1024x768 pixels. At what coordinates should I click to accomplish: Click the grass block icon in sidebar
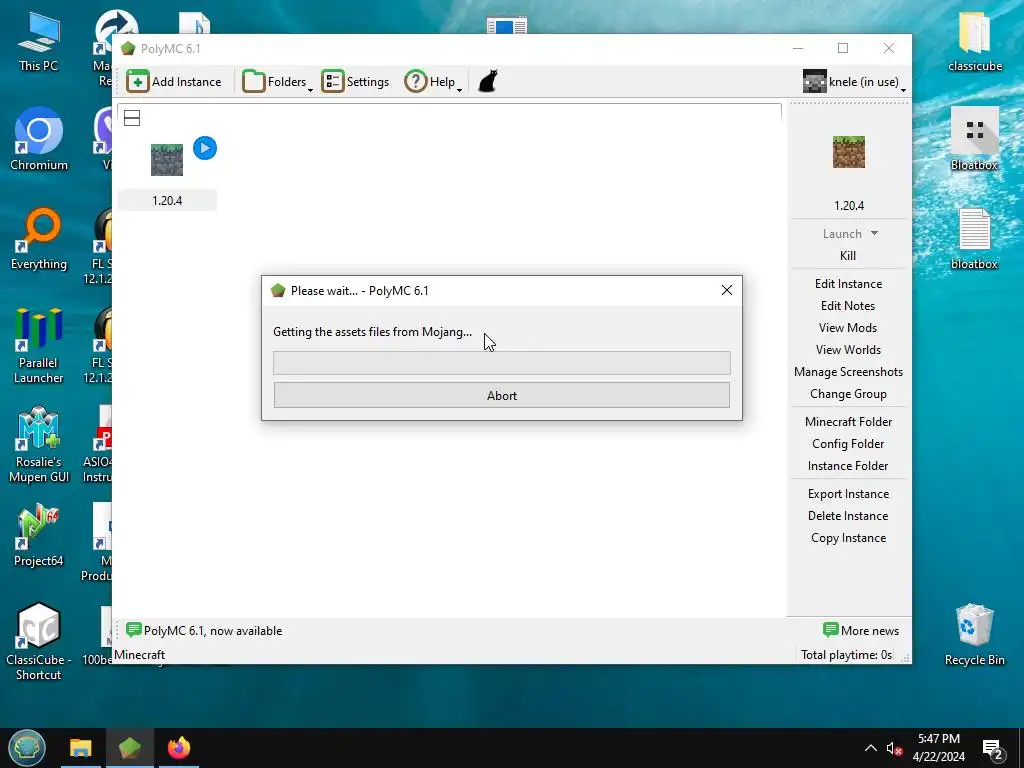849,152
